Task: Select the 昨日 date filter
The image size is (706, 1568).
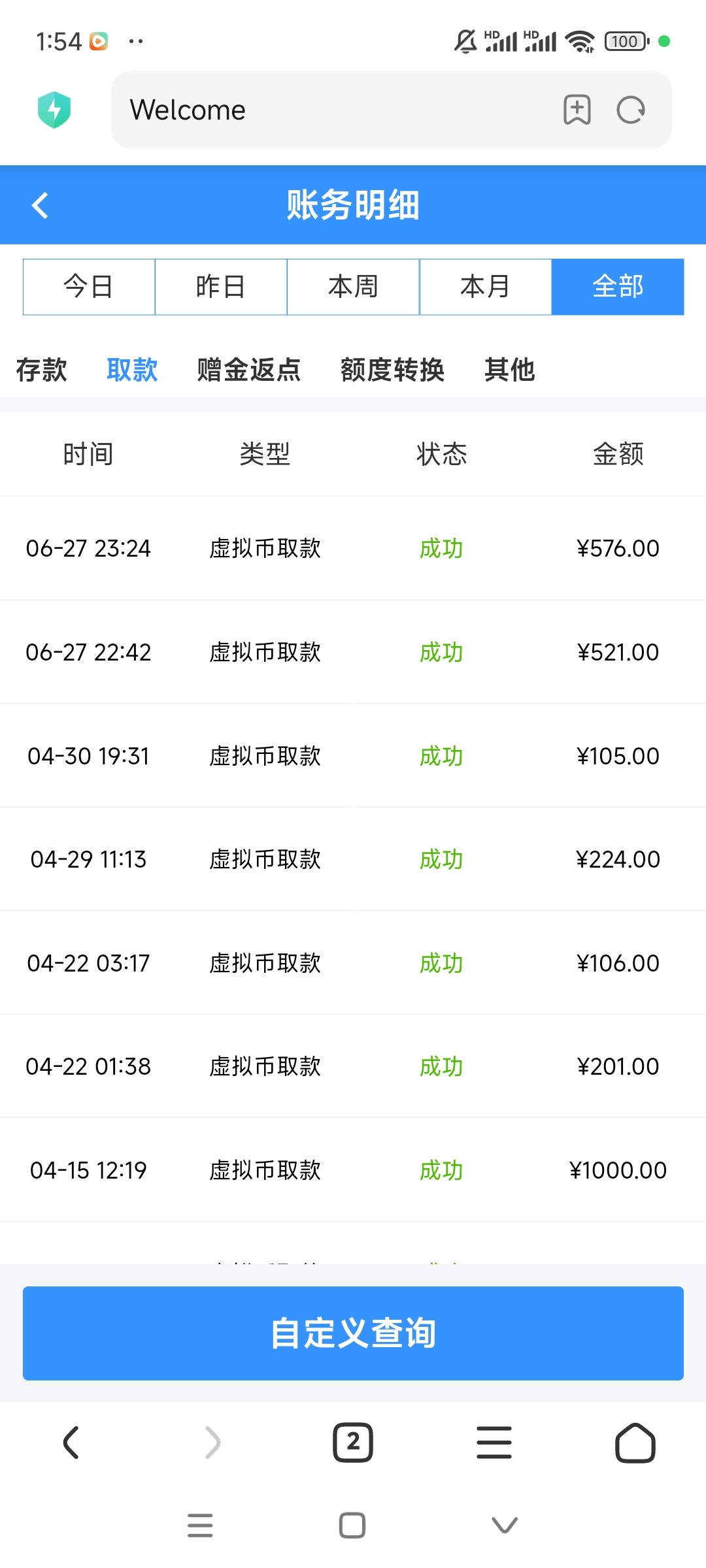Action: [221, 287]
